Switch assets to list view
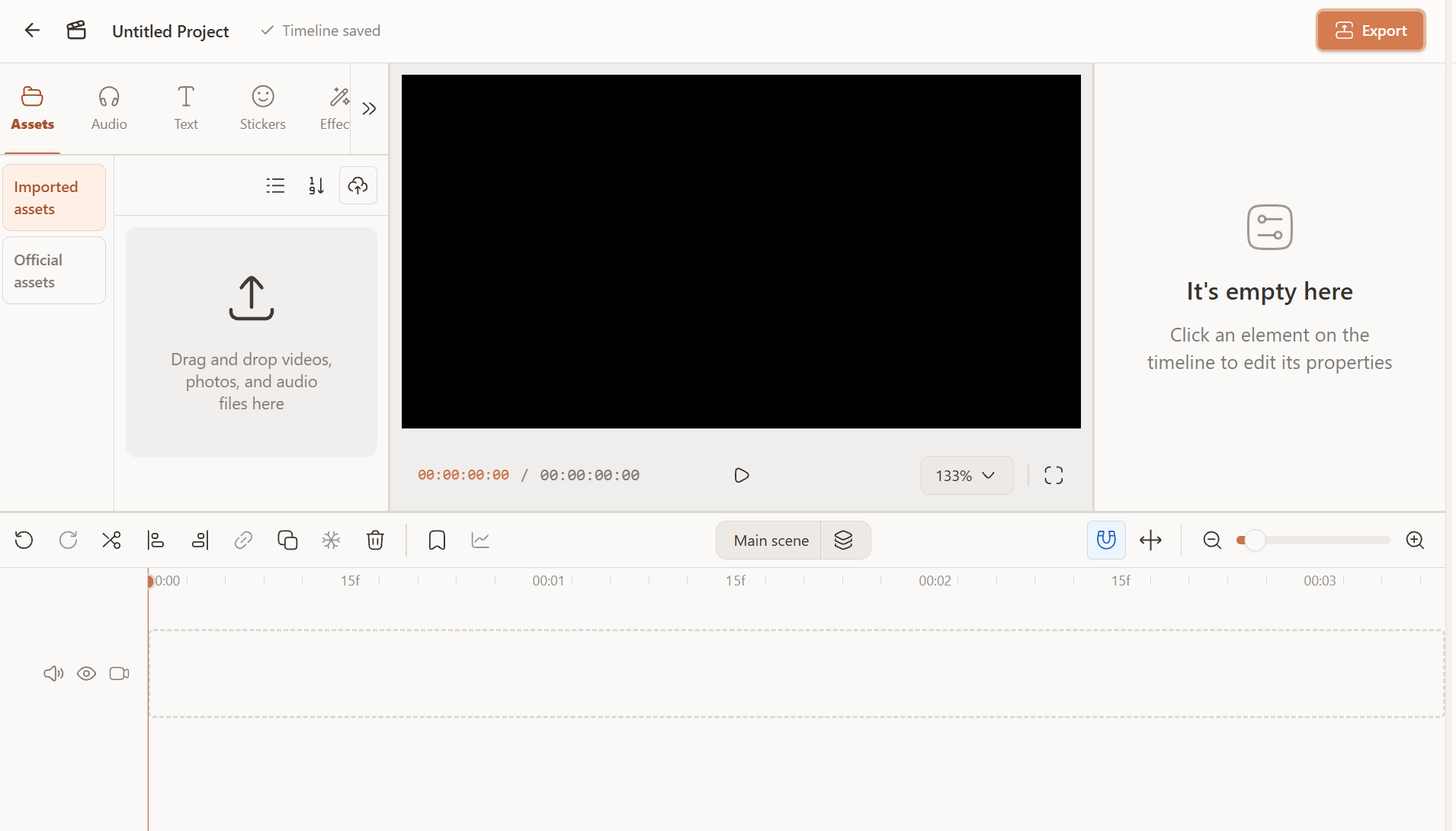The width and height of the screenshot is (1456, 831). [275, 185]
